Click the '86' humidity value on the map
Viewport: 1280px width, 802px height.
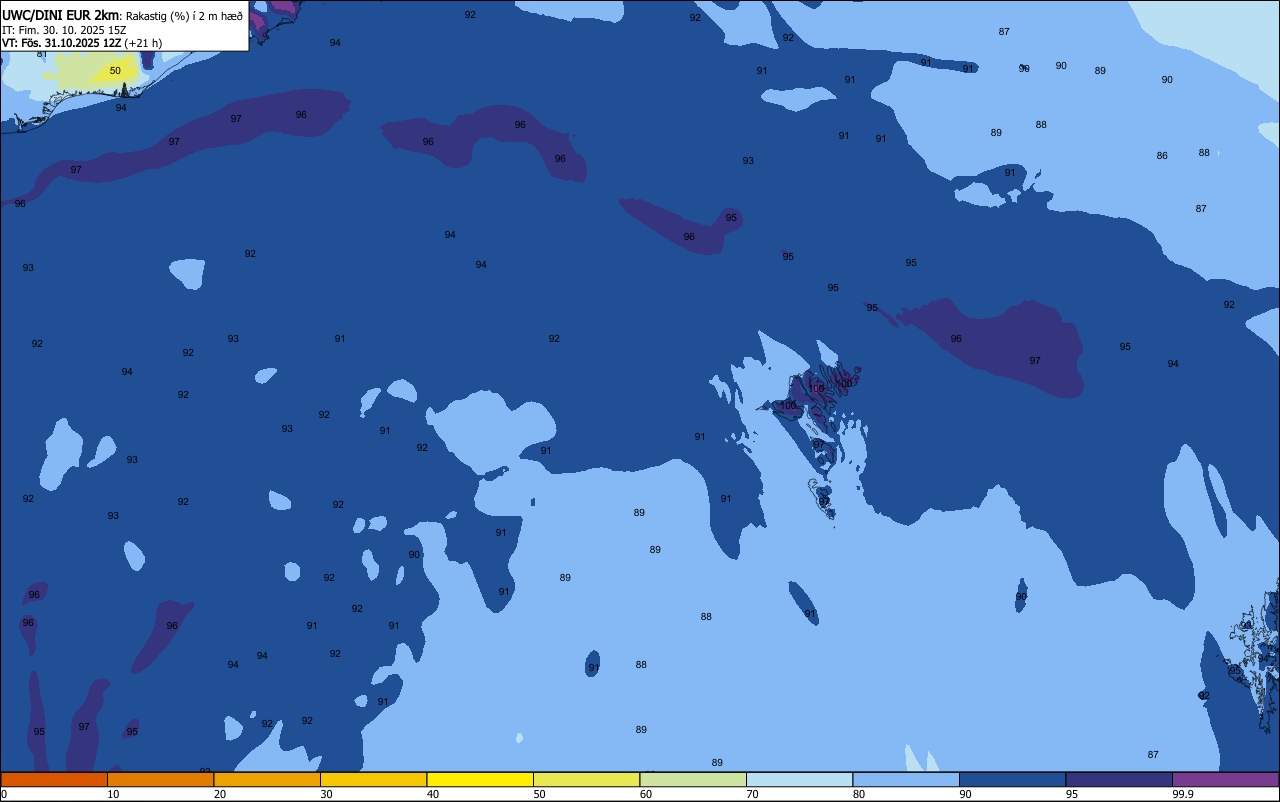pyautogui.click(x=1162, y=156)
